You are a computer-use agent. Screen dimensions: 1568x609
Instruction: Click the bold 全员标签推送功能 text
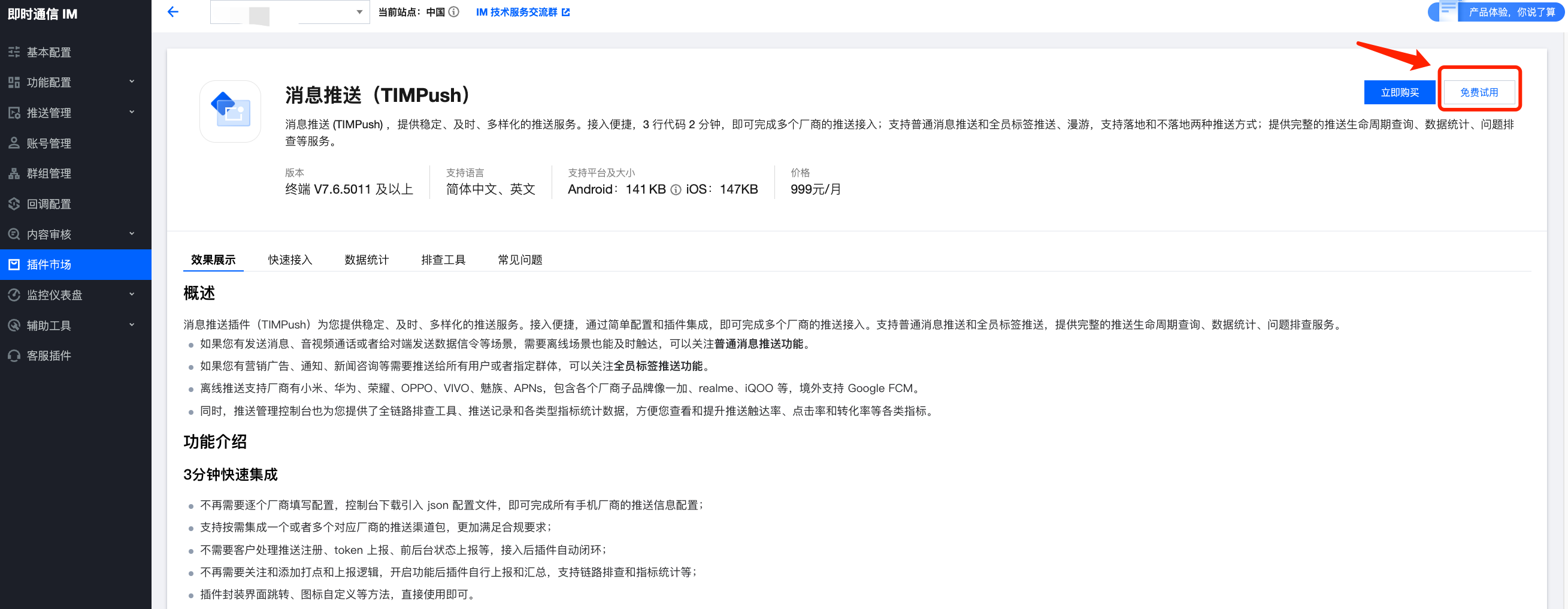click(x=658, y=366)
